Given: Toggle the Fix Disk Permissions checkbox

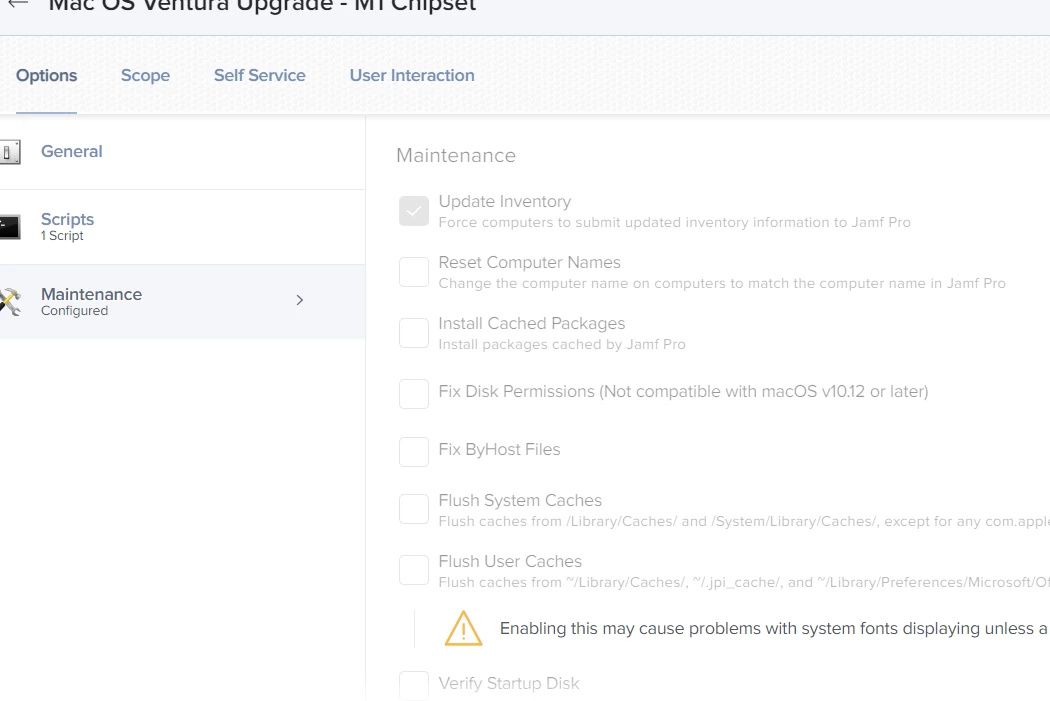Looking at the screenshot, I should (x=414, y=394).
